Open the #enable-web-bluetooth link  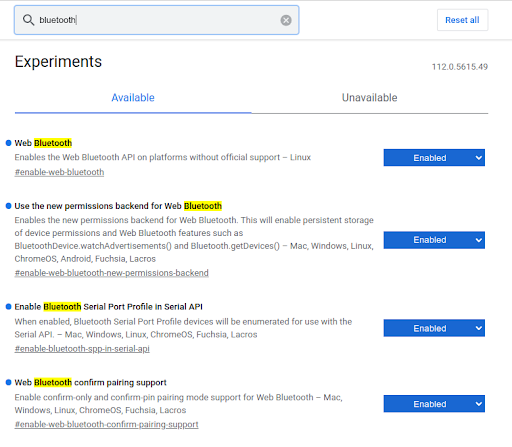(59, 172)
